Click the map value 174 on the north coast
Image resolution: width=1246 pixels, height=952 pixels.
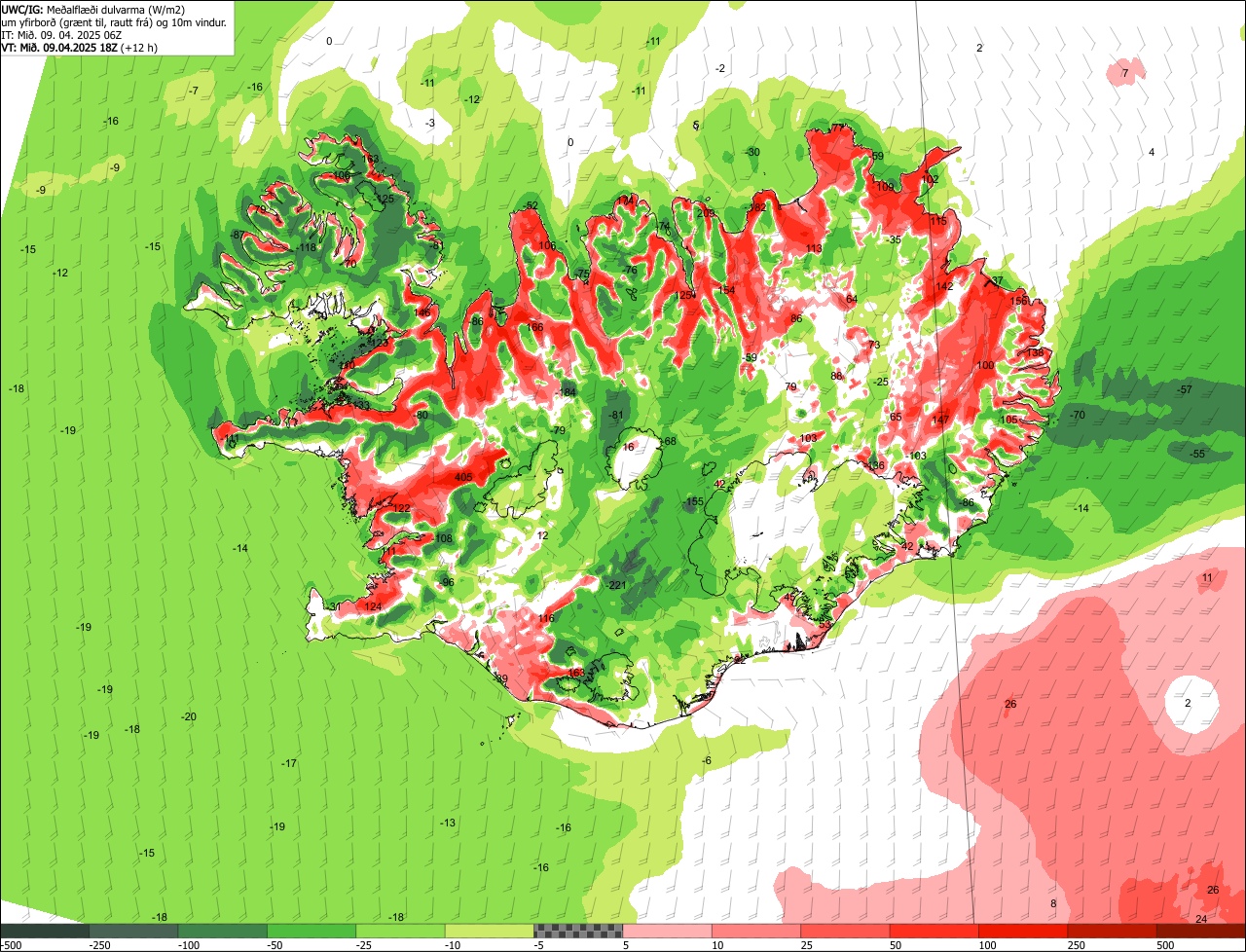[624, 200]
